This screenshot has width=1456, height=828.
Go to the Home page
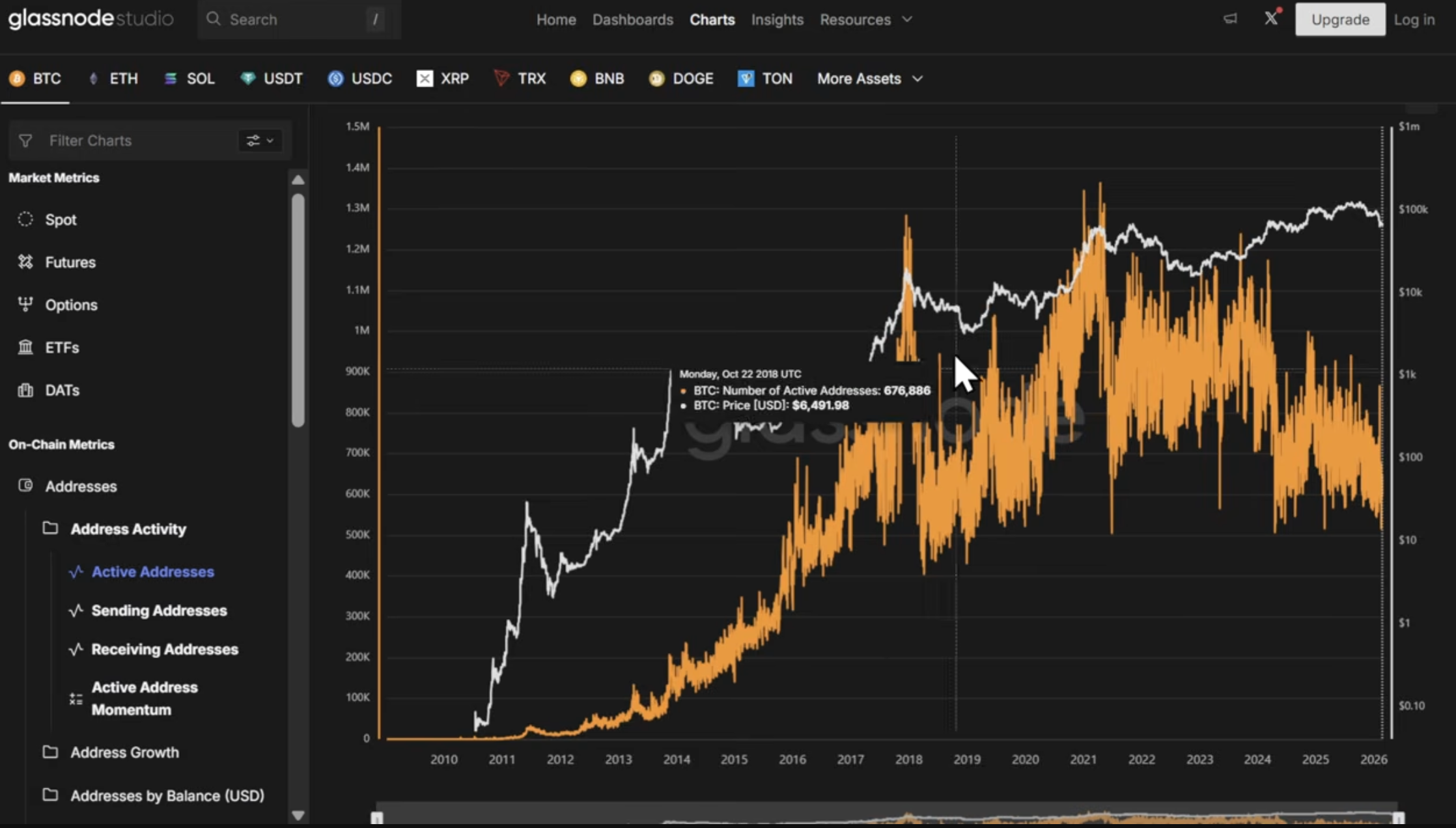(x=556, y=20)
